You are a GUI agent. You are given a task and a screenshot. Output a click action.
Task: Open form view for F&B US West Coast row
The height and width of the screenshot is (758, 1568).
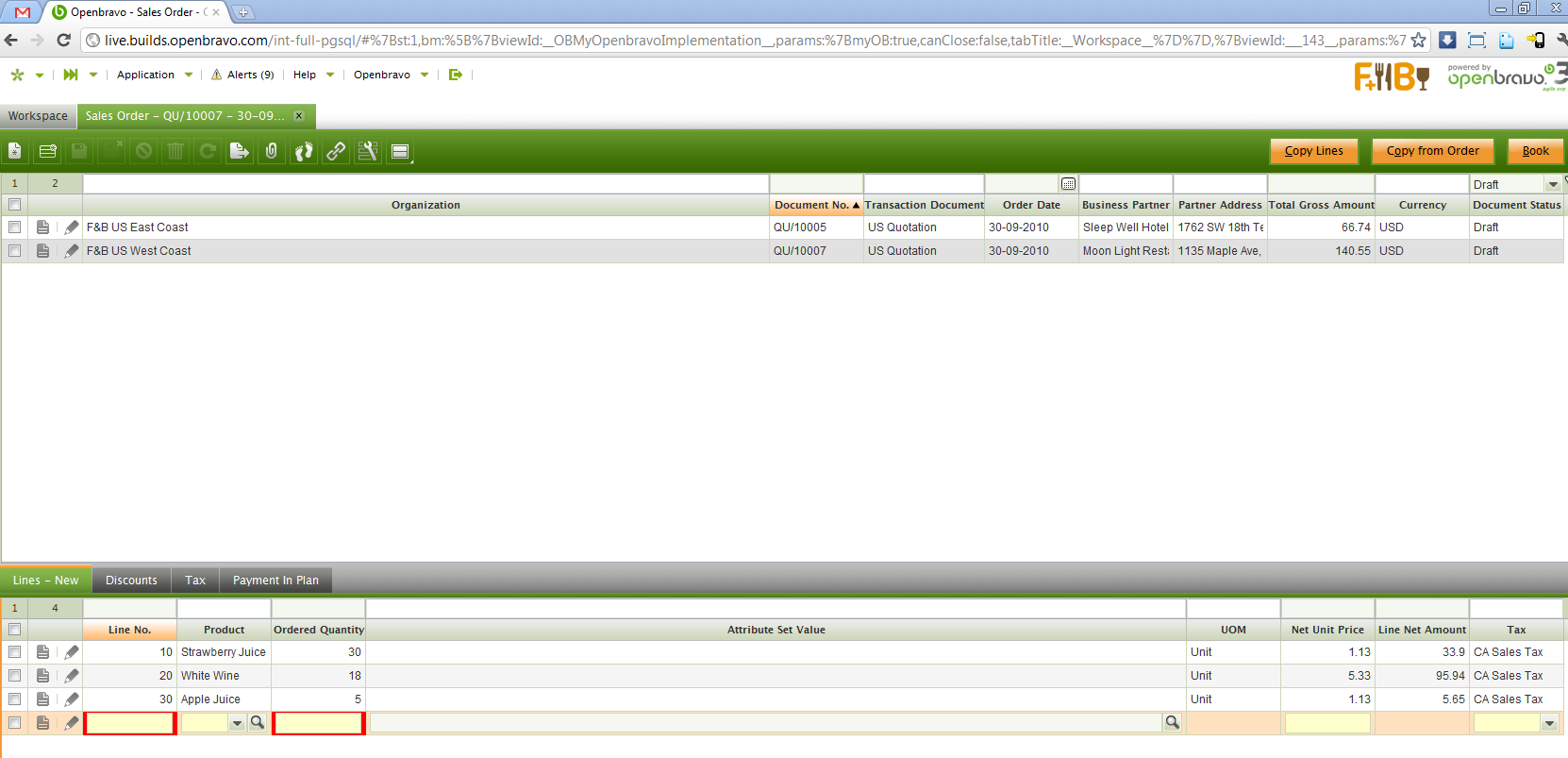point(42,251)
